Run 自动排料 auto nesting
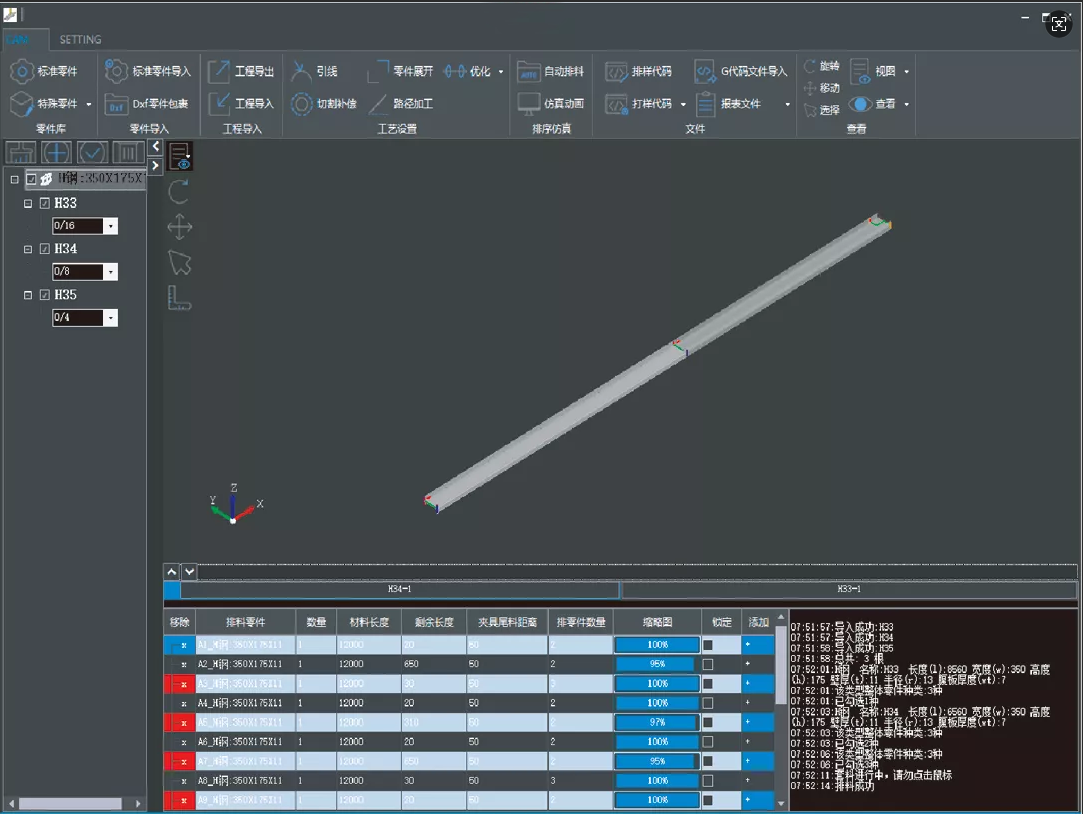Image resolution: width=1083 pixels, height=814 pixels. click(x=528, y=72)
